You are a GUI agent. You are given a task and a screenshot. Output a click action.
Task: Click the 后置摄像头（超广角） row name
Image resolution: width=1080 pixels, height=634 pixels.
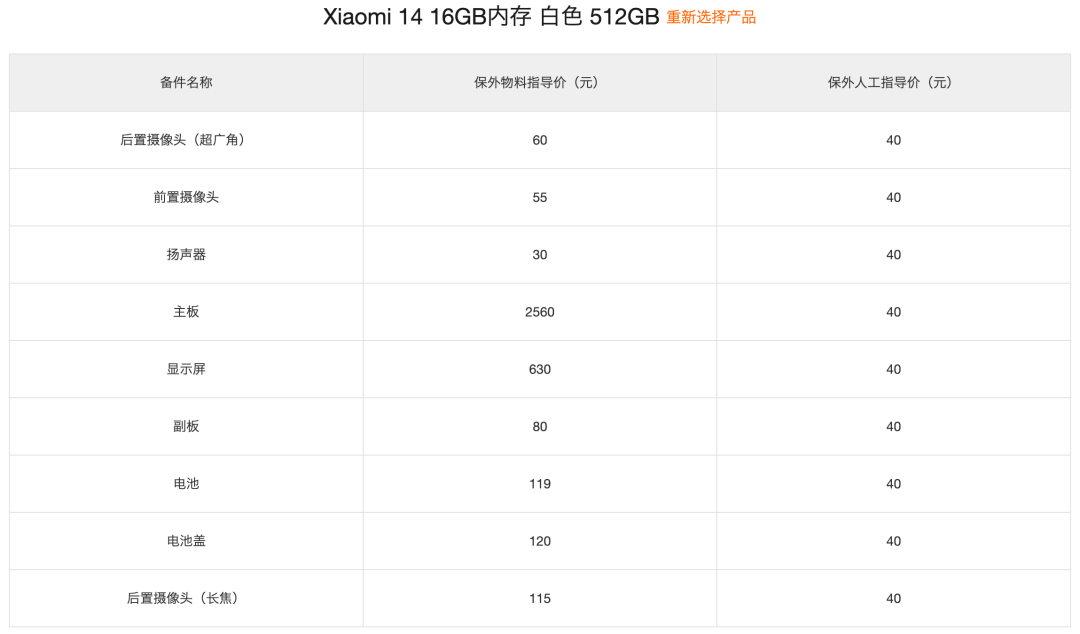[186, 140]
